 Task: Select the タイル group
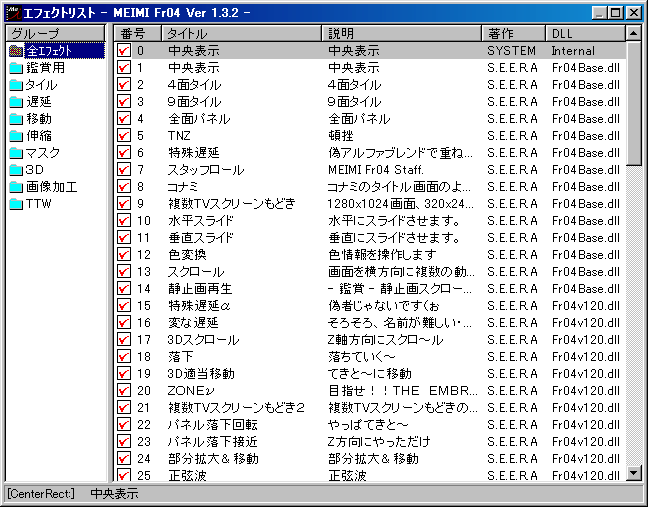tap(41, 85)
